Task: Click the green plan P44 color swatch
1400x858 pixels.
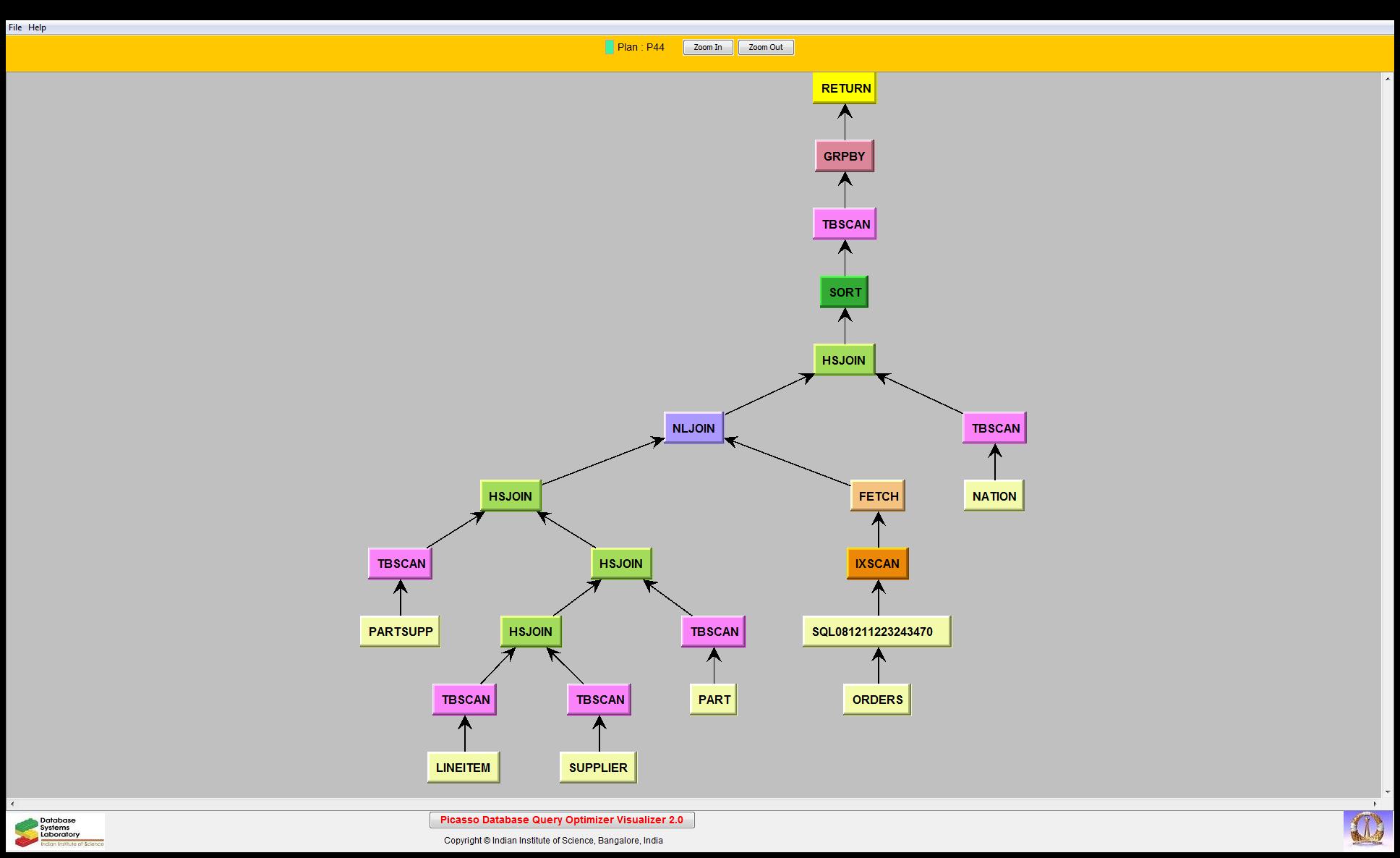Action: 610,47
